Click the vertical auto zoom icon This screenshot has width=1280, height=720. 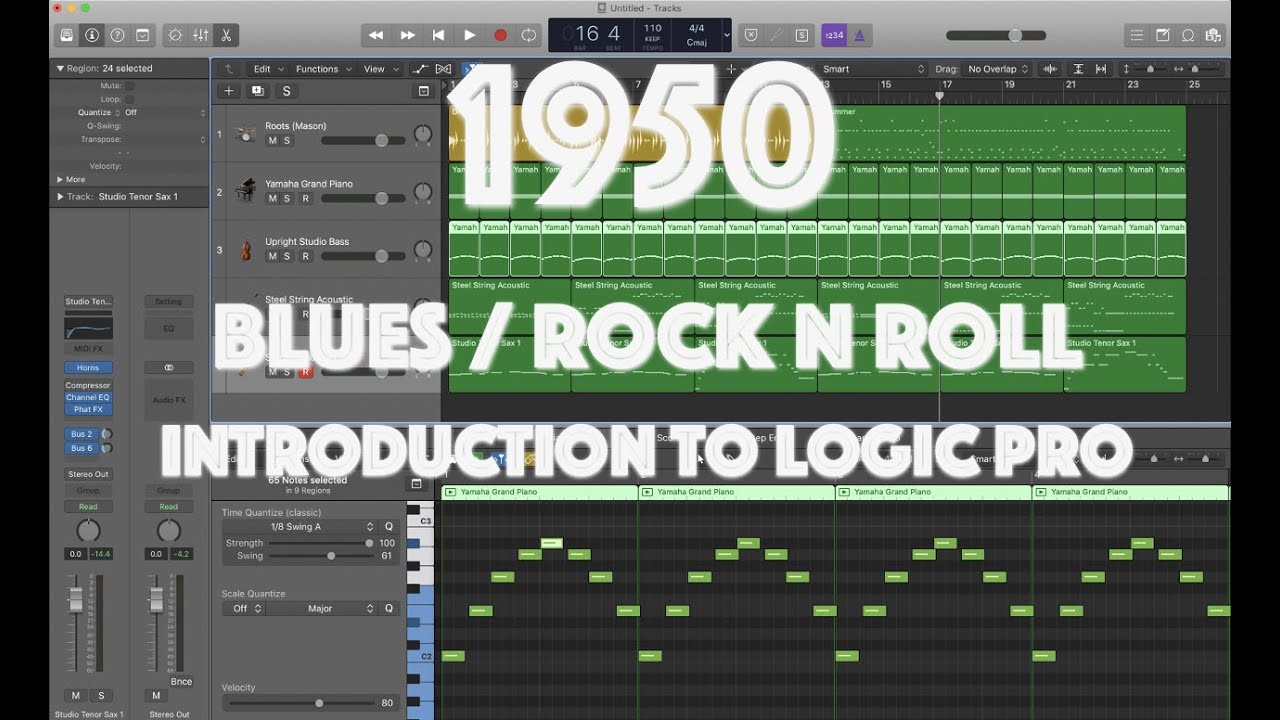tap(1078, 69)
